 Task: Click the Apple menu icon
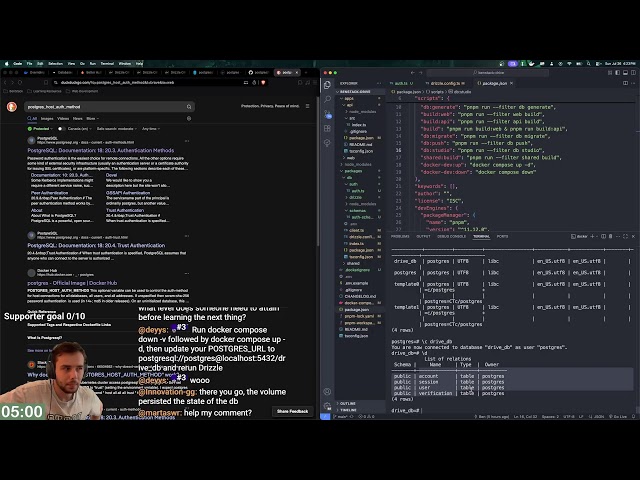coord(7,64)
